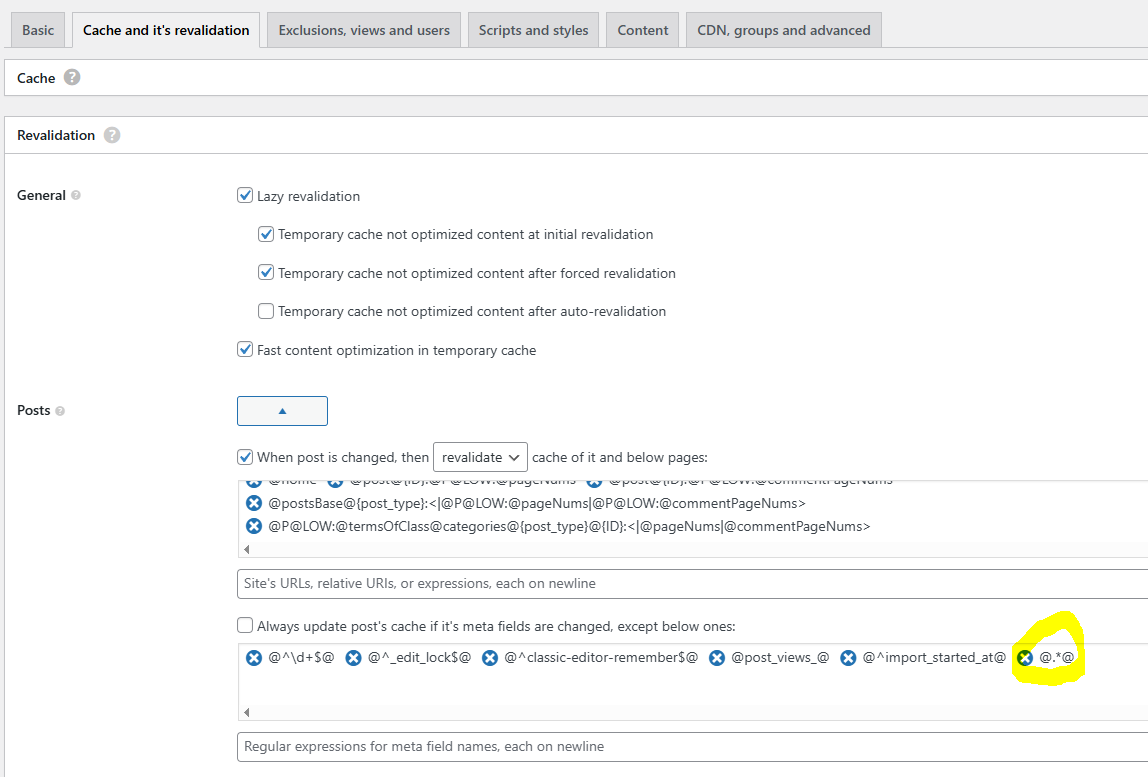Image resolution: width=1148 pixels, height=777 pixels.
Task: Open the revalidate action dropdown
Action: coord(480,457)
